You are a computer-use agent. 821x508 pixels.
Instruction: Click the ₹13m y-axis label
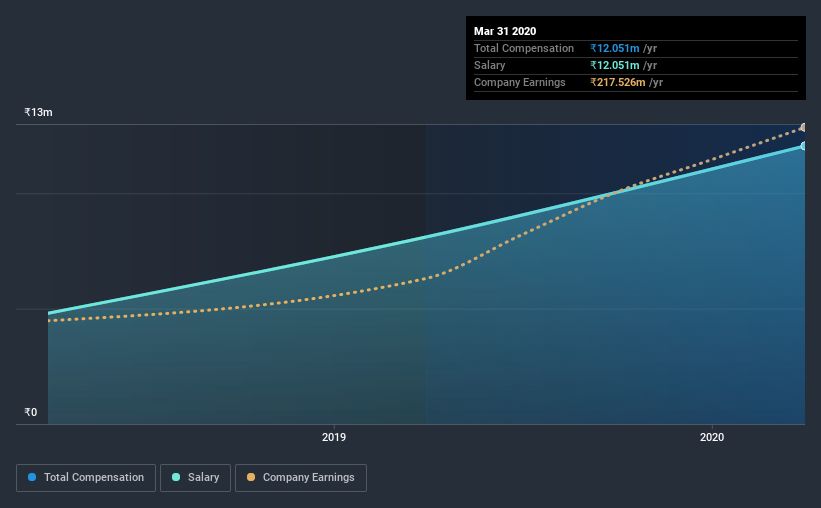[x=38, y=112]
